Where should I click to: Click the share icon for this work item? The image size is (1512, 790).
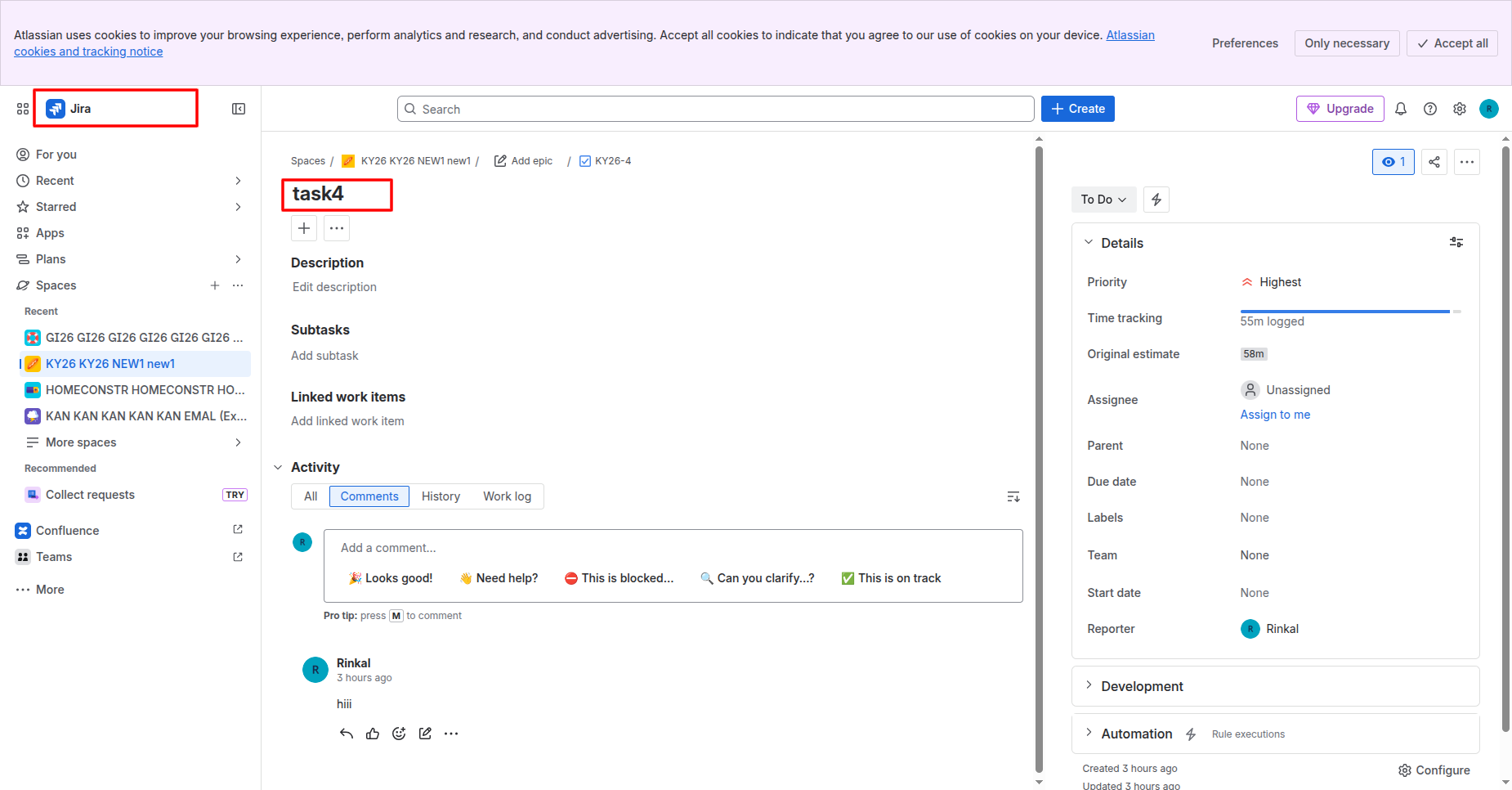click(1434, 162)
